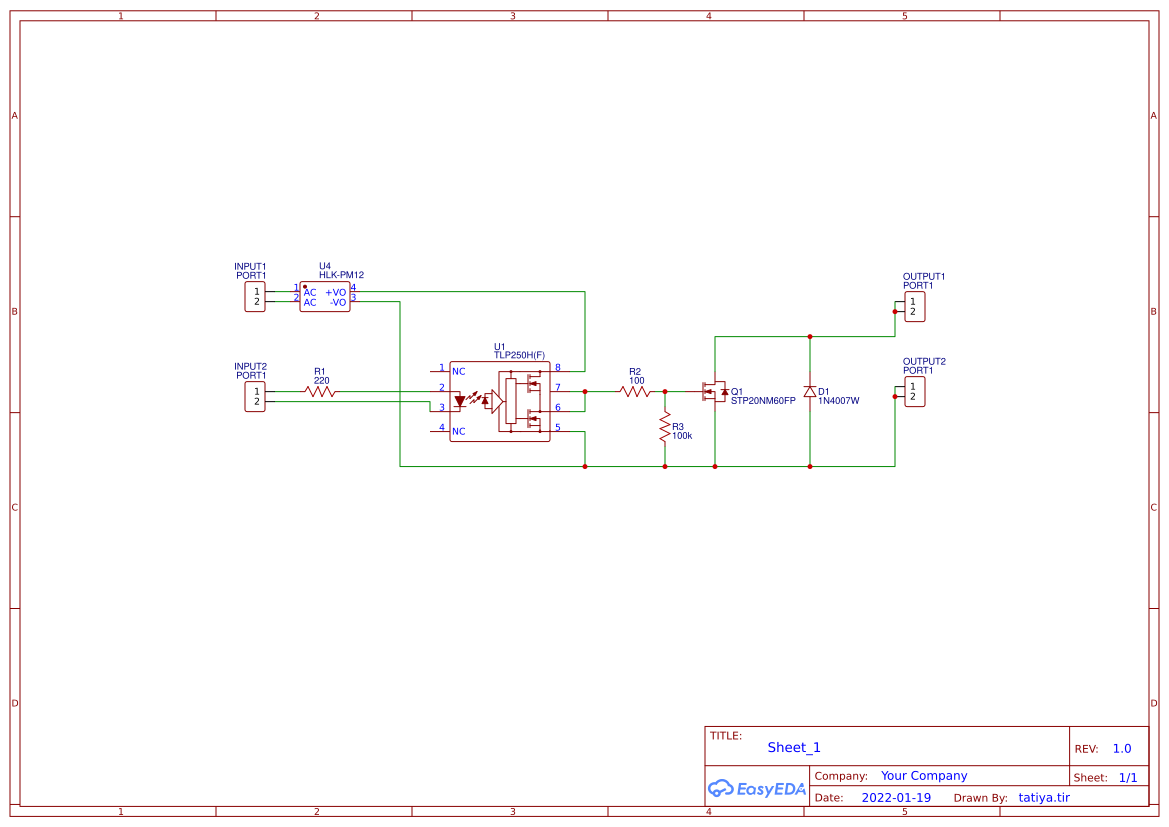Click the NC pin label on U1
The width and height of the screenshot is (1169, 827).
coord(459,369)
